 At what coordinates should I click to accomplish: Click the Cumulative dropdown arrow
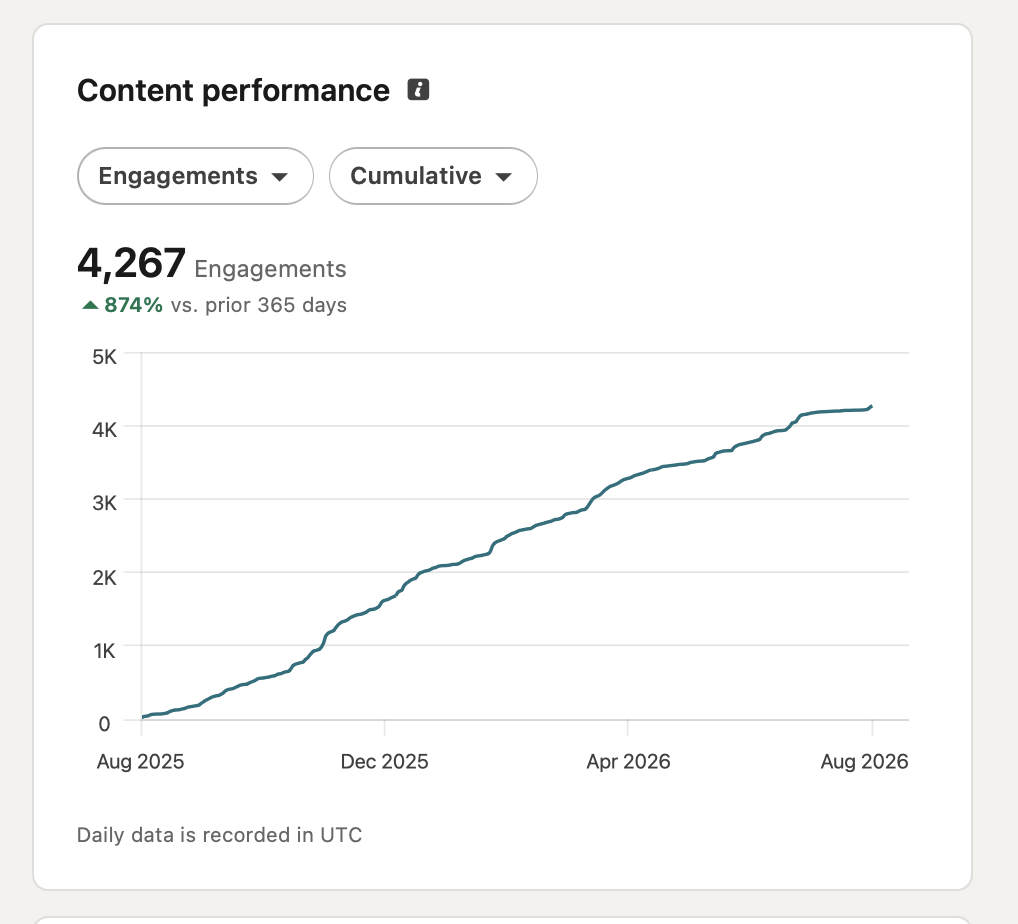[504, 177]
